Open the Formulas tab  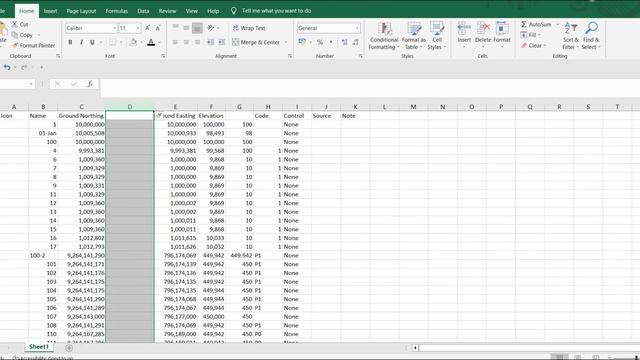116,11
